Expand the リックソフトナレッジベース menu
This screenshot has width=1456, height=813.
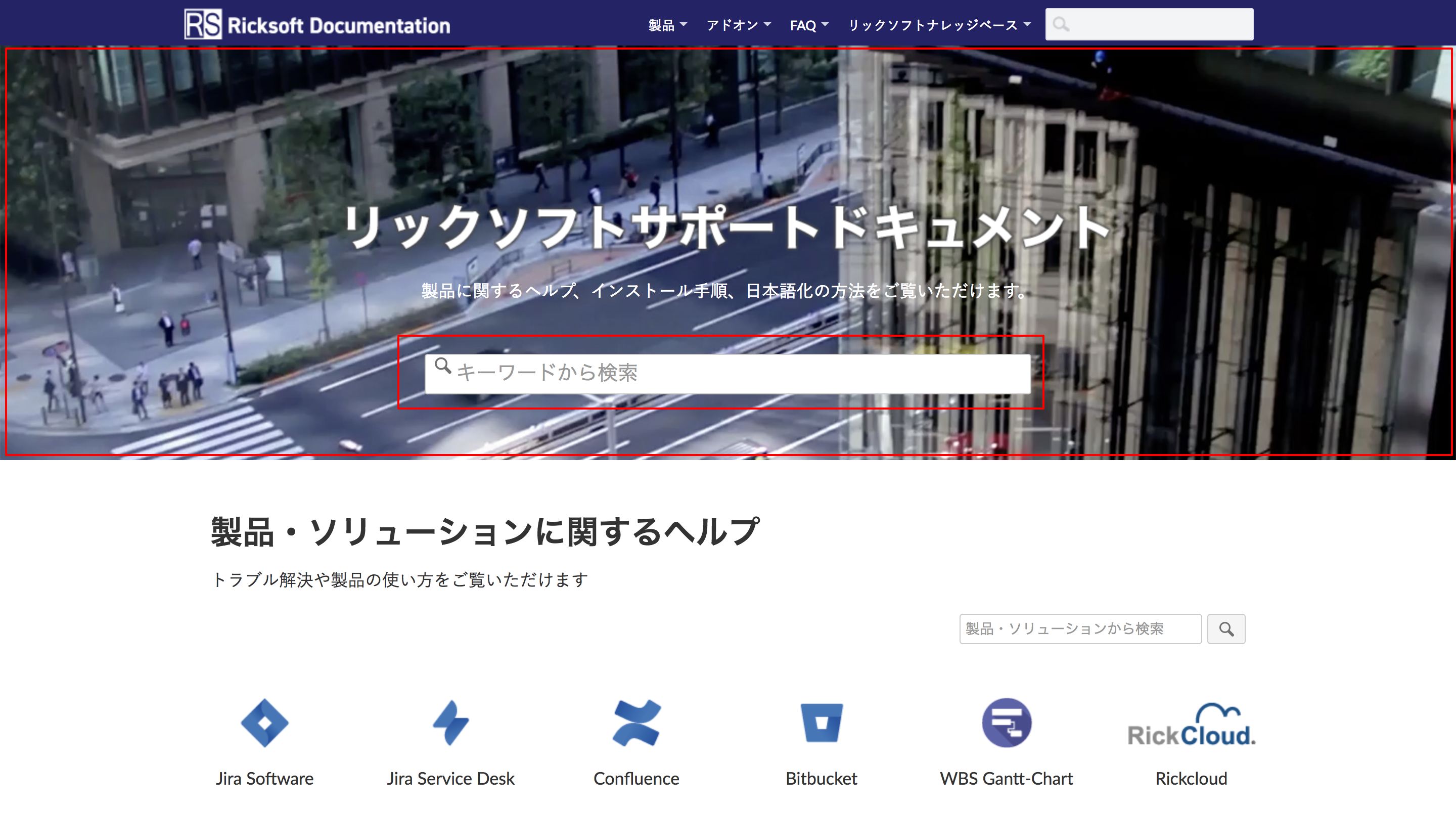tap(939, 25)
